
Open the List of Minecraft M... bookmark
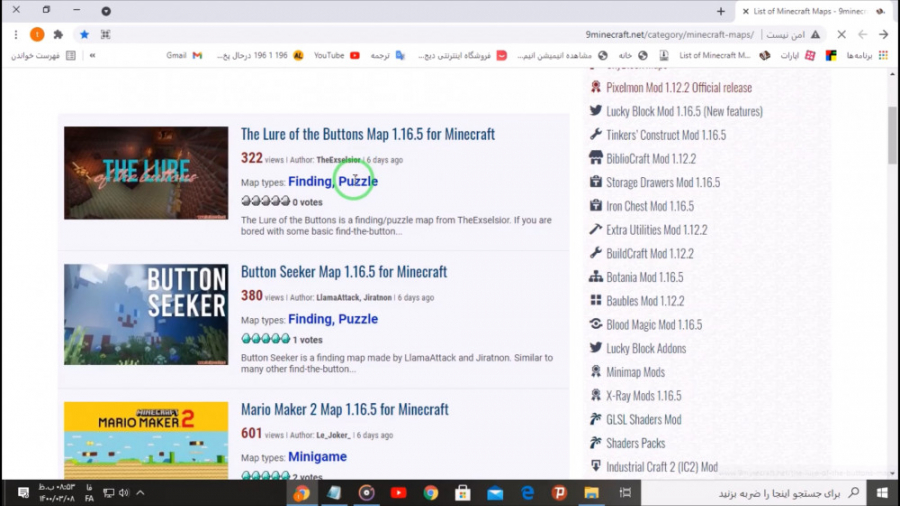[724, 55]
